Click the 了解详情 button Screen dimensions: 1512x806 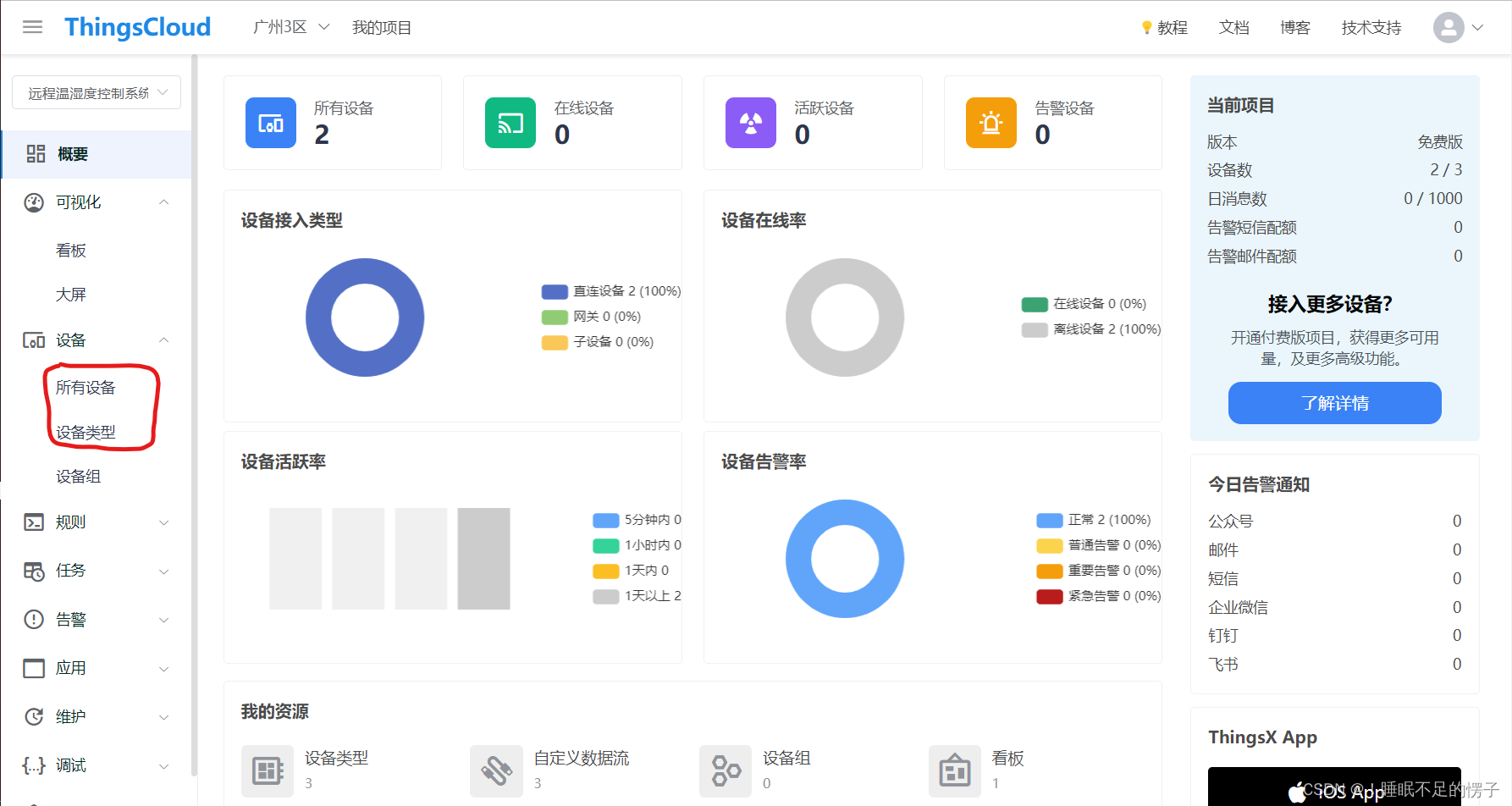(1335, 403)
